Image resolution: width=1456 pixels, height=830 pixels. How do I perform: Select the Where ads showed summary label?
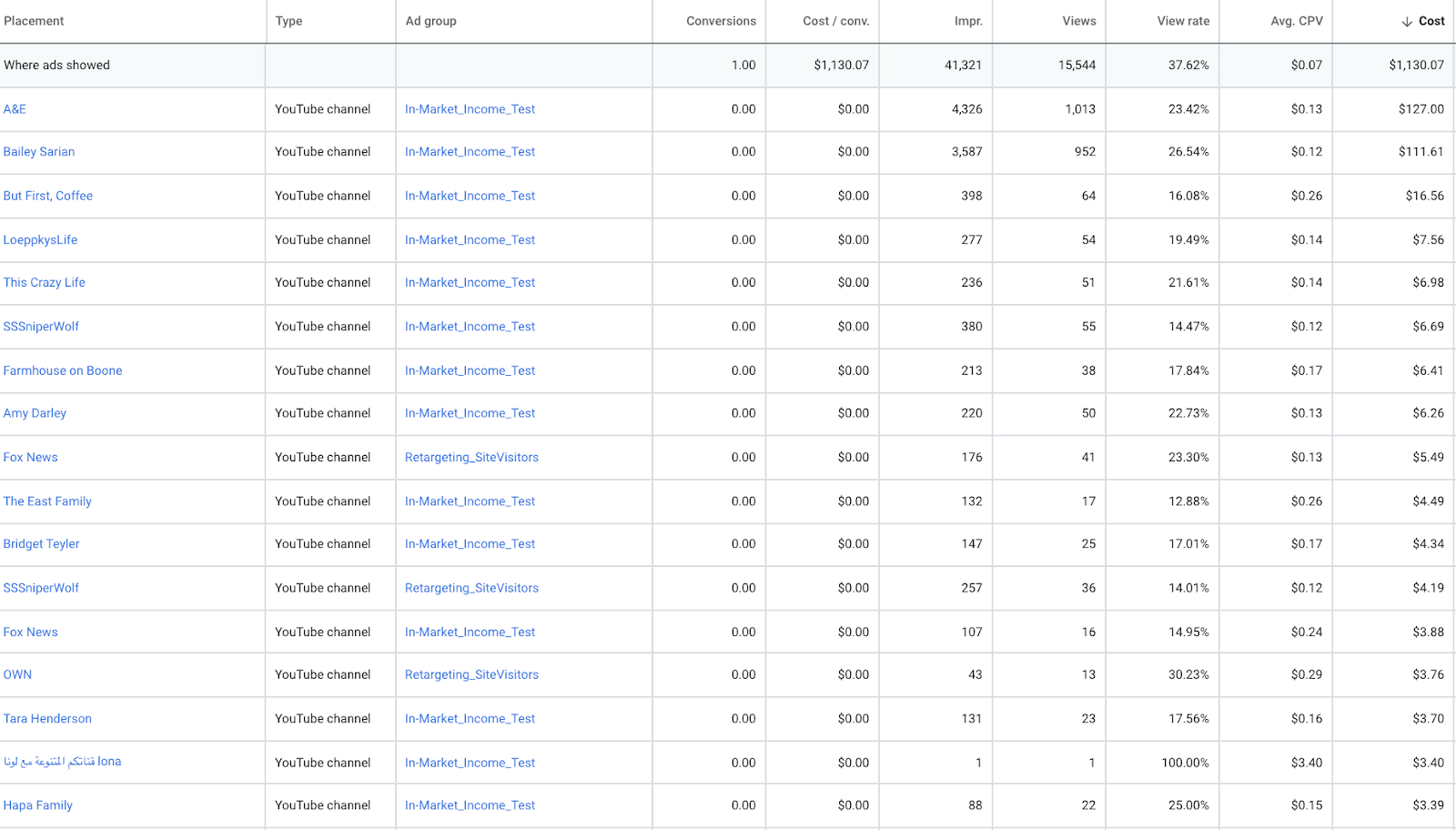pyautogui.click(x=56, y=66)
